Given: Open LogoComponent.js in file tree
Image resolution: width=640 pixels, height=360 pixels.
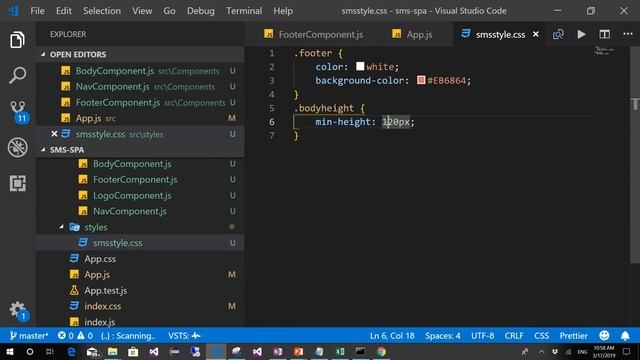Looking at the screenshot, I should 140,196.
